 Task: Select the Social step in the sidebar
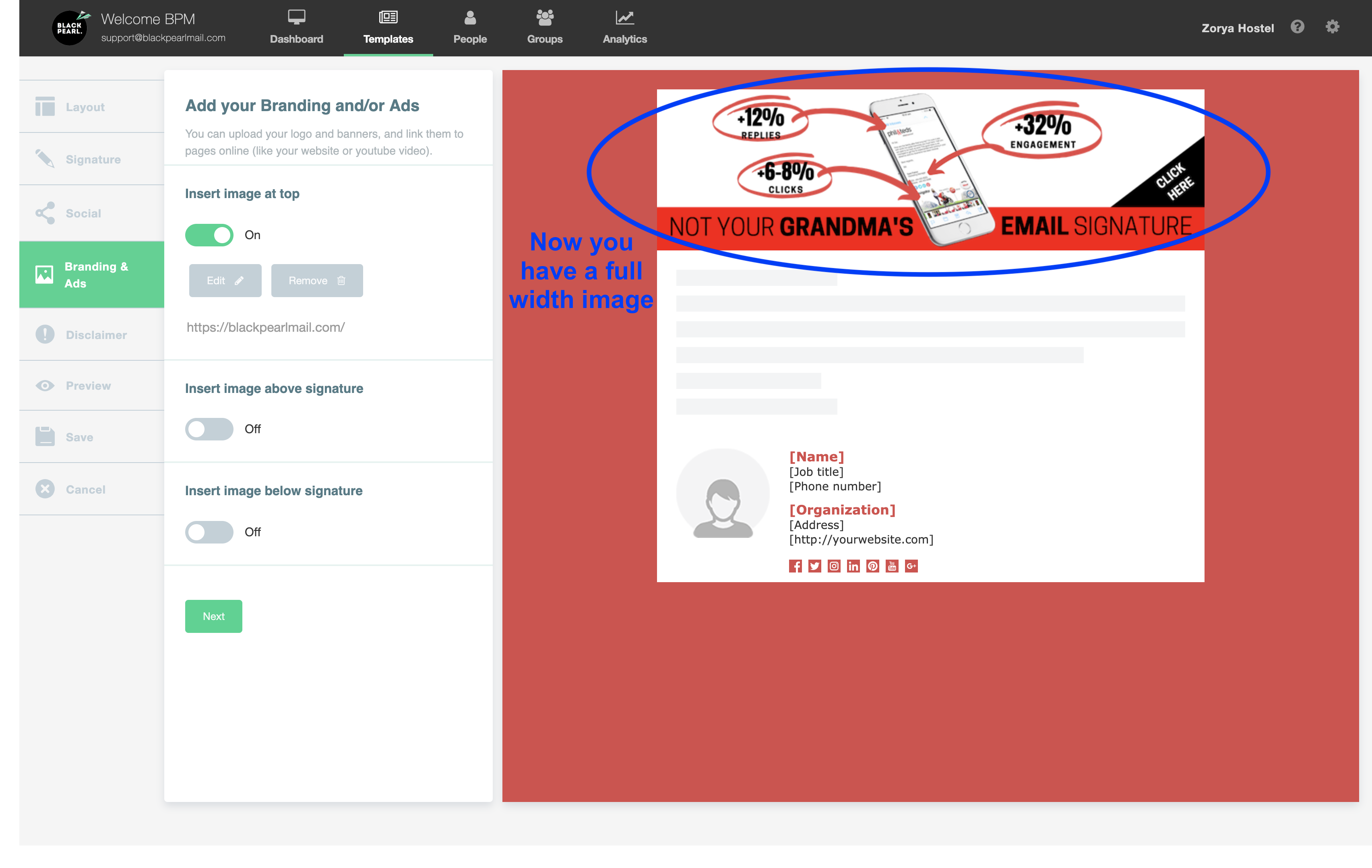[83, 213]
